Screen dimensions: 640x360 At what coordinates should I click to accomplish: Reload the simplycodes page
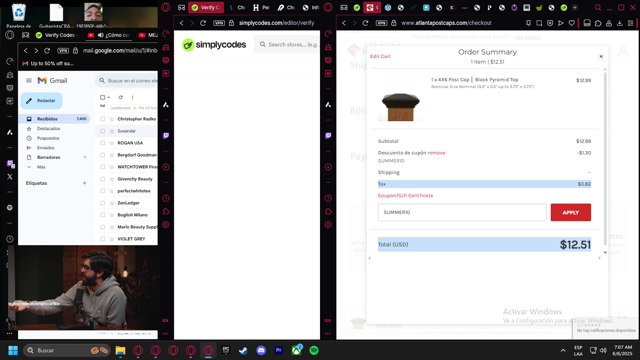(203, 23)
